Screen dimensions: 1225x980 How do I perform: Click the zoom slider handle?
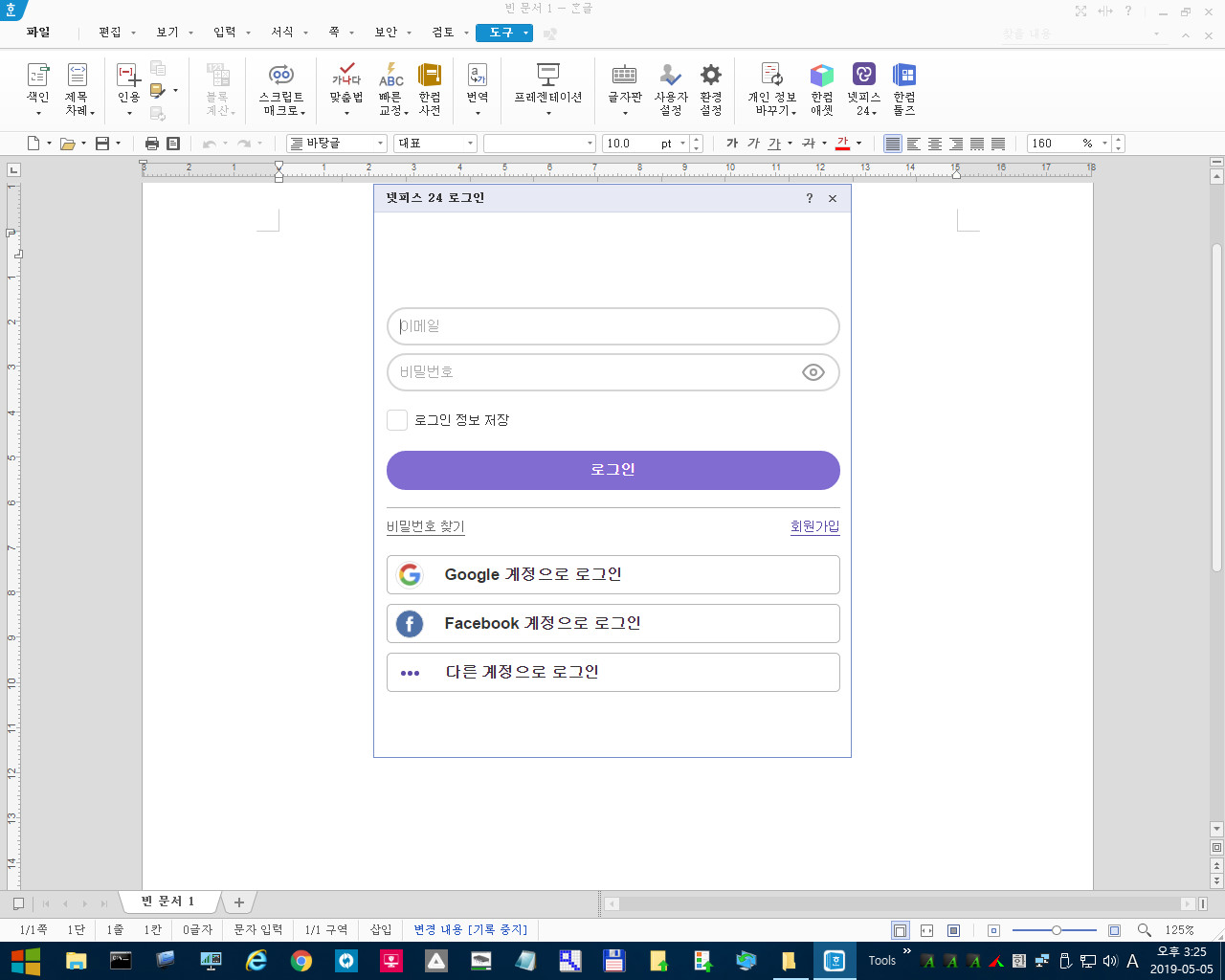[1056, 930]
